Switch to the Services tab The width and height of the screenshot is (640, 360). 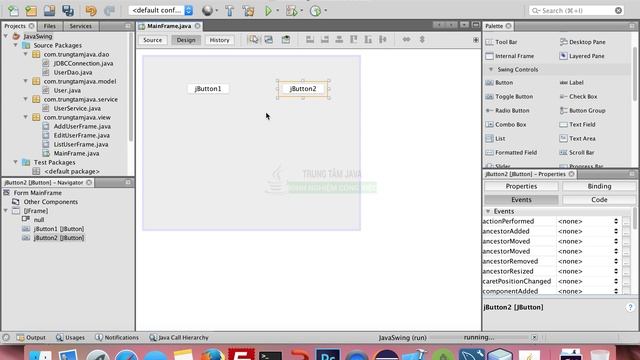tap(80, 26)
